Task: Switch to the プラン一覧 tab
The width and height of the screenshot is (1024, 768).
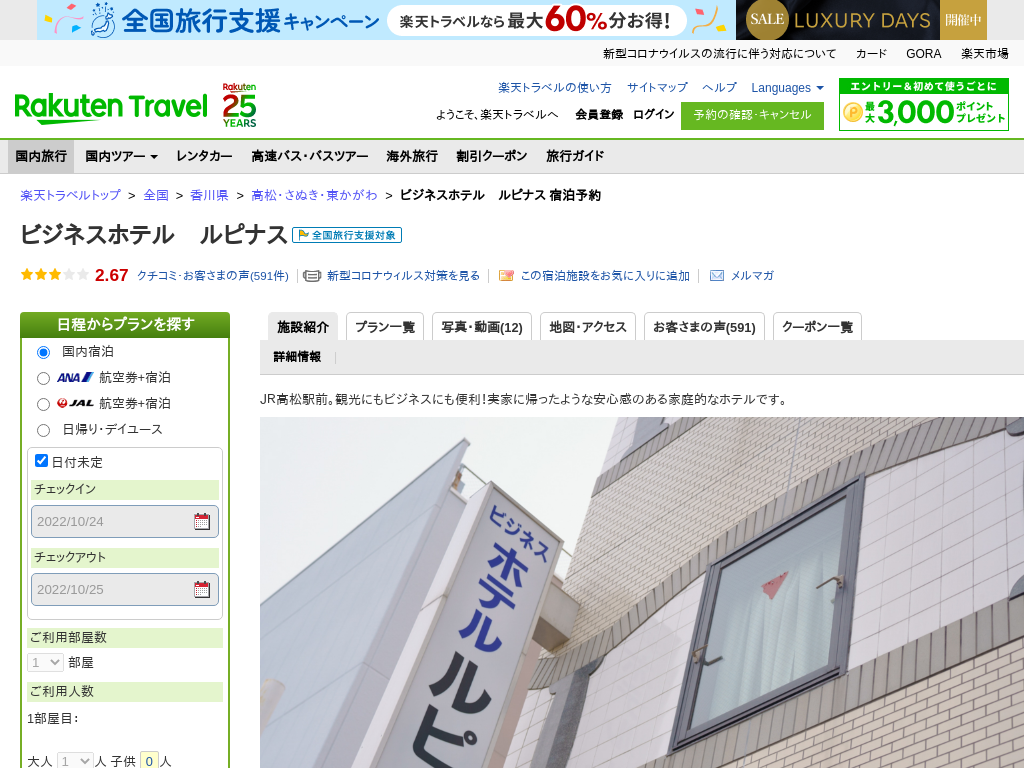Action: (385, 327)
